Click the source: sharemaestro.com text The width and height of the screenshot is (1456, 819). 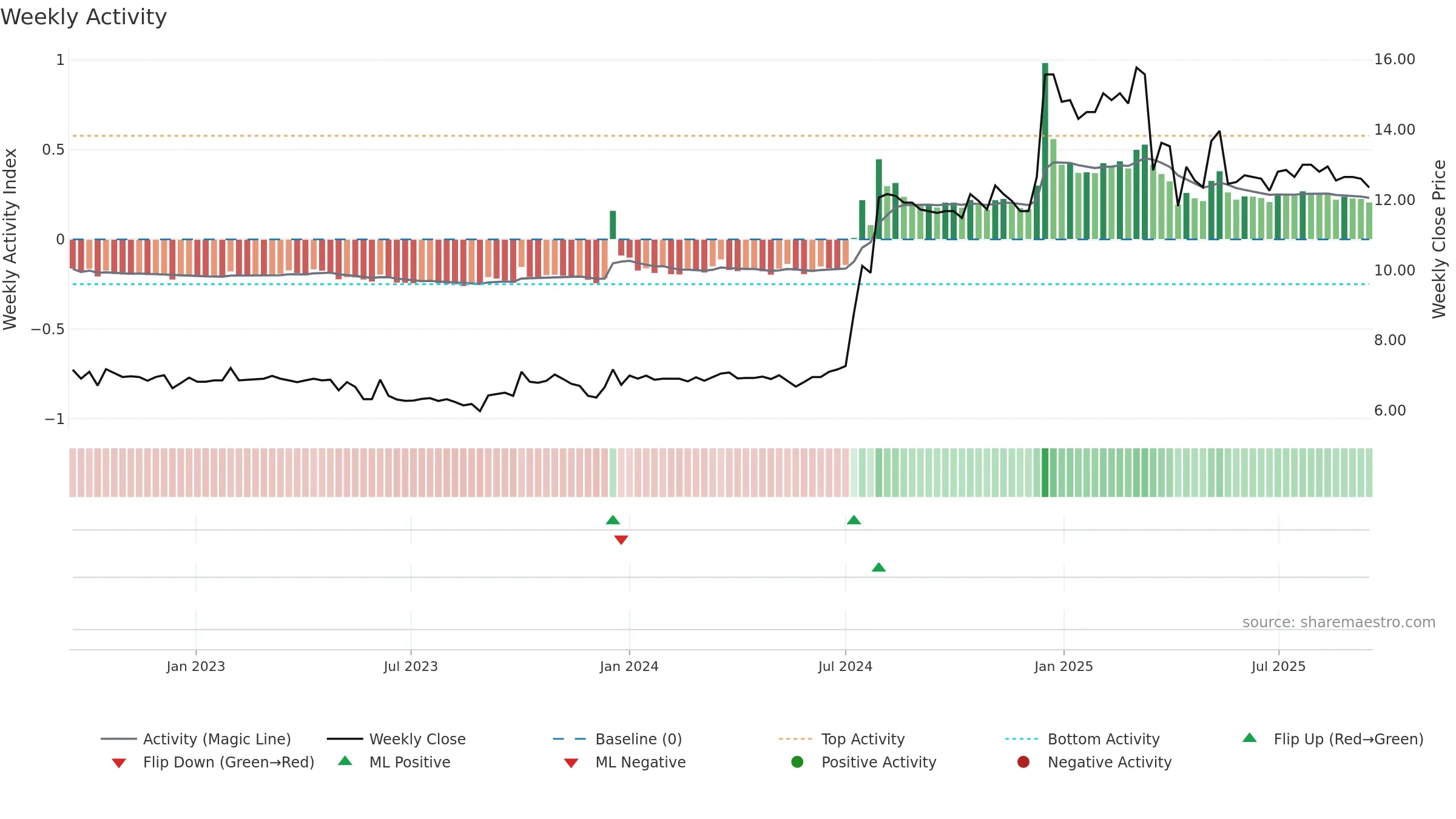(x=1339, y=622)
